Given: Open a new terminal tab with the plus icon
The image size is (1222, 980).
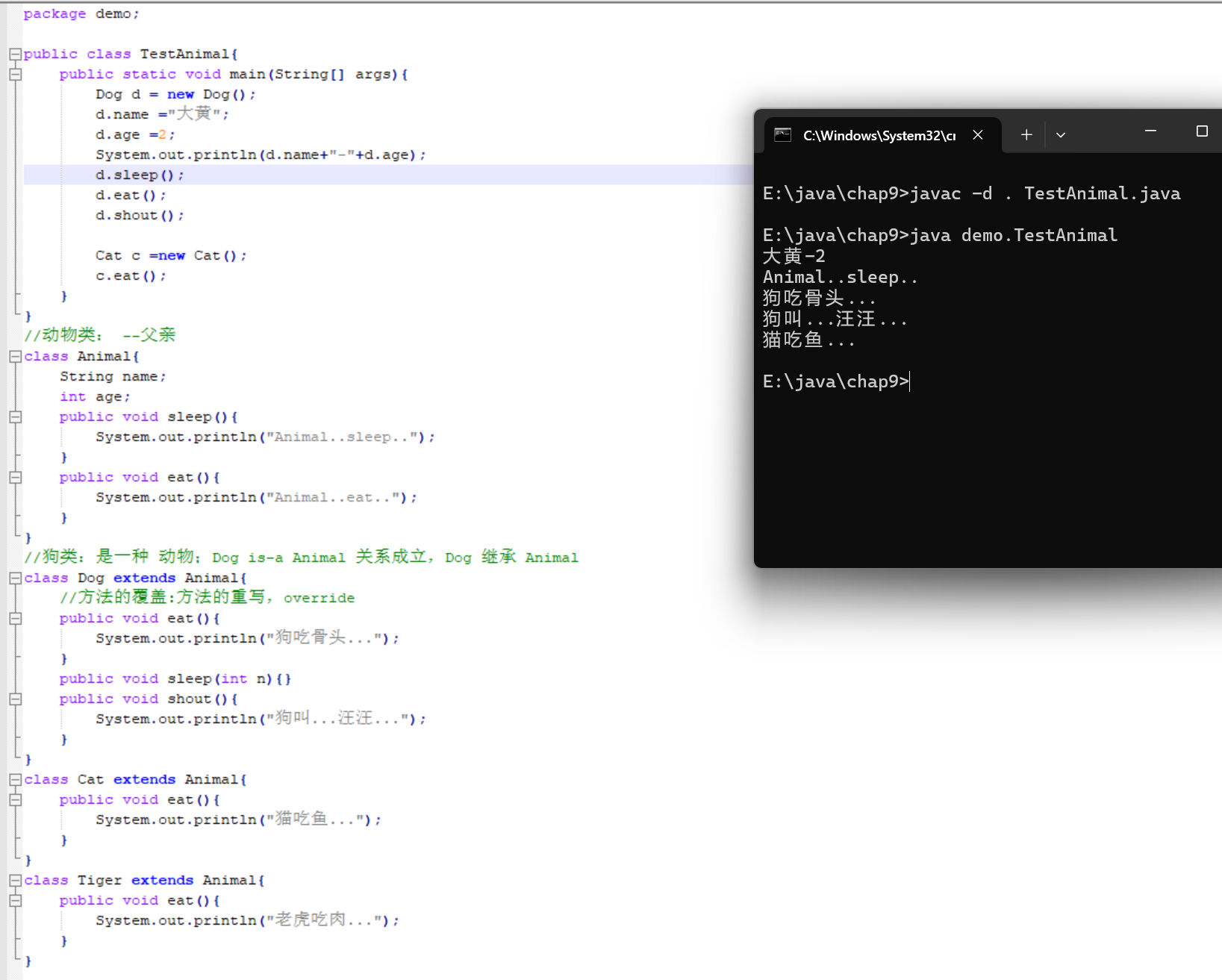Looking at the screenshot, I should [x=1026, y=134].
